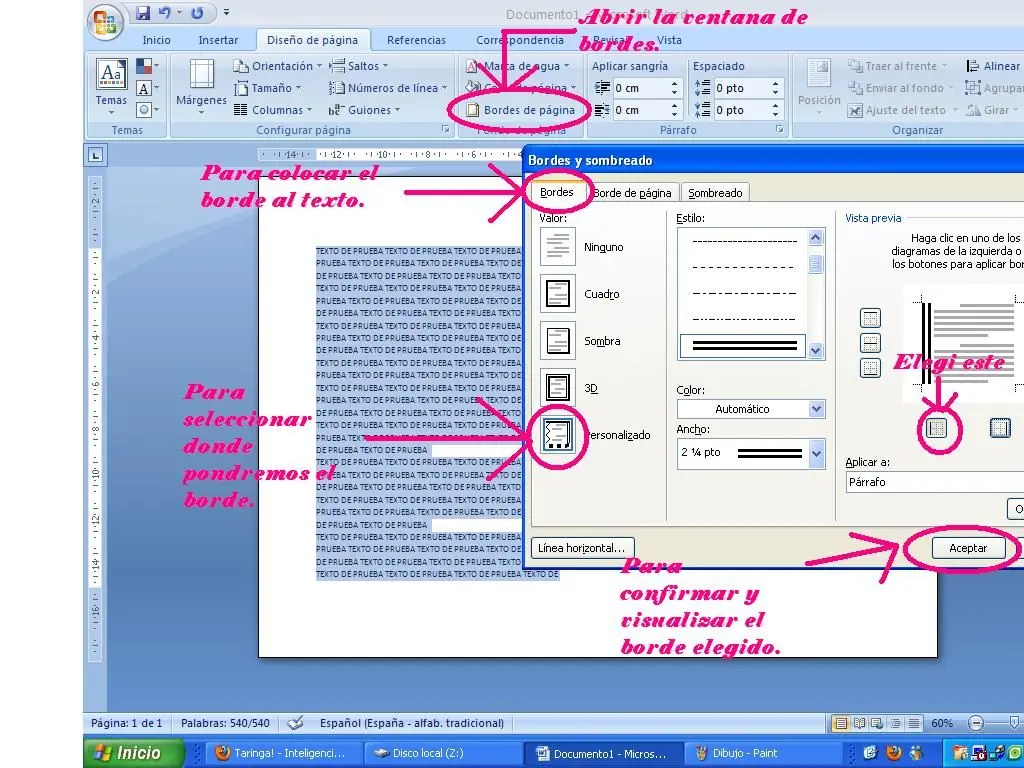
Task: Toggle bottom border button in preview
Action: pyautogui.click(x=871, y=368)
